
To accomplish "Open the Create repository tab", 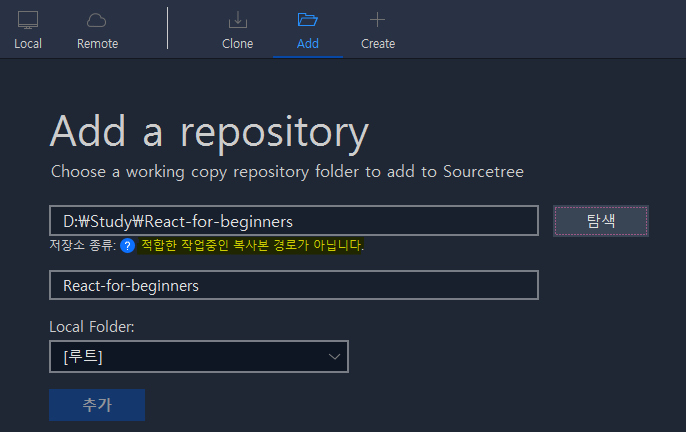I will [x=378, y=30].
